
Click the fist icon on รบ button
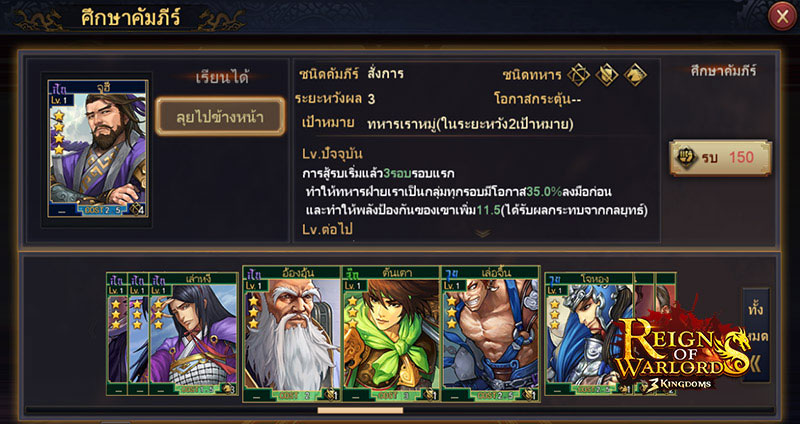coord(686,158)
